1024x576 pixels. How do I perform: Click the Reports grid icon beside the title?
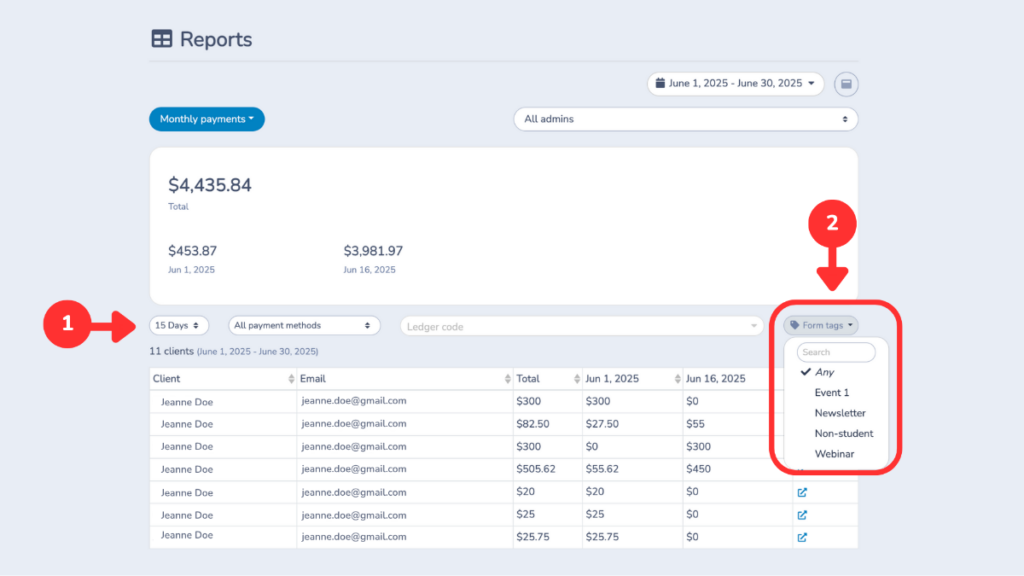point(162,38)
